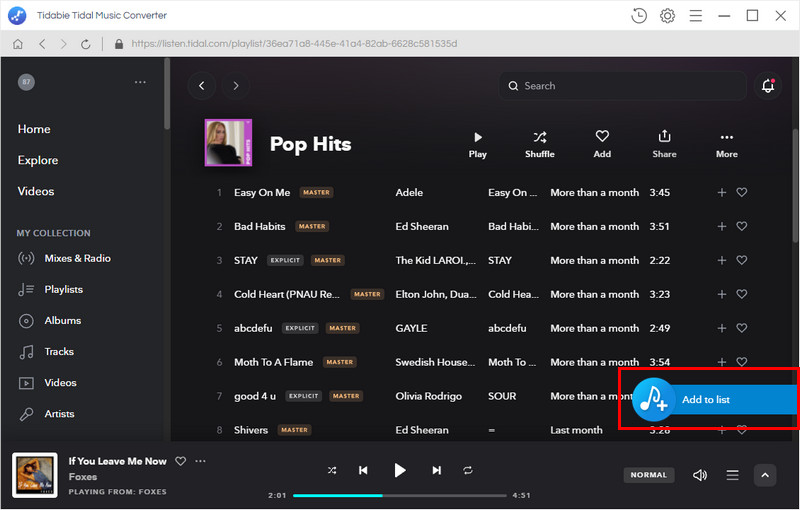Navigate forward using browser bar arrow
The height and width of the screenshot is (510, 800).
tap(63, 44)
